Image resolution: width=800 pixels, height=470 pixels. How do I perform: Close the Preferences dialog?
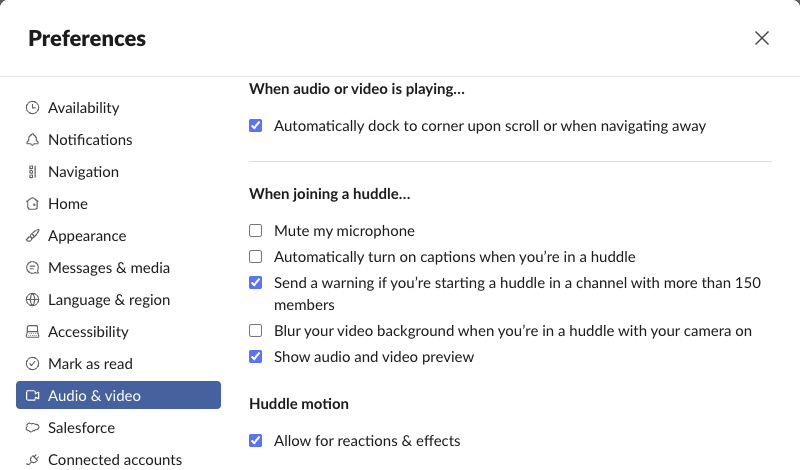point(762,38)
